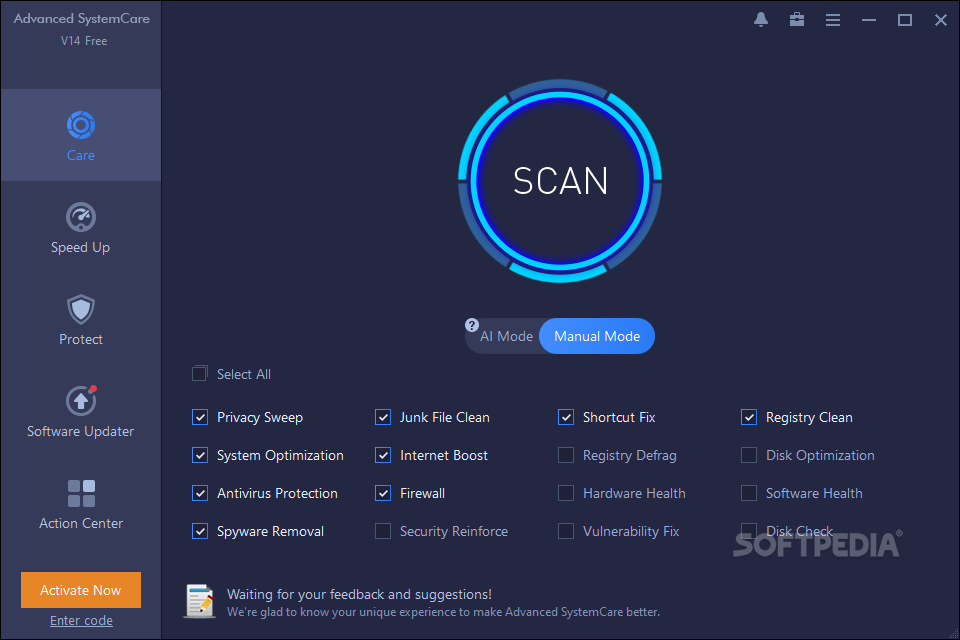
Task: Open the Software Updater arrow icon
Action: (81, 401)
